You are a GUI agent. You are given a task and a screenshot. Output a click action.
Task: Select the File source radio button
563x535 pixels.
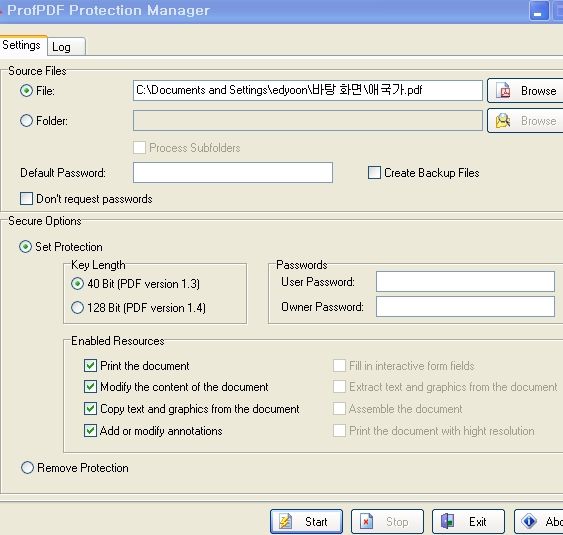pyautogui.click(x=26, y=90)
